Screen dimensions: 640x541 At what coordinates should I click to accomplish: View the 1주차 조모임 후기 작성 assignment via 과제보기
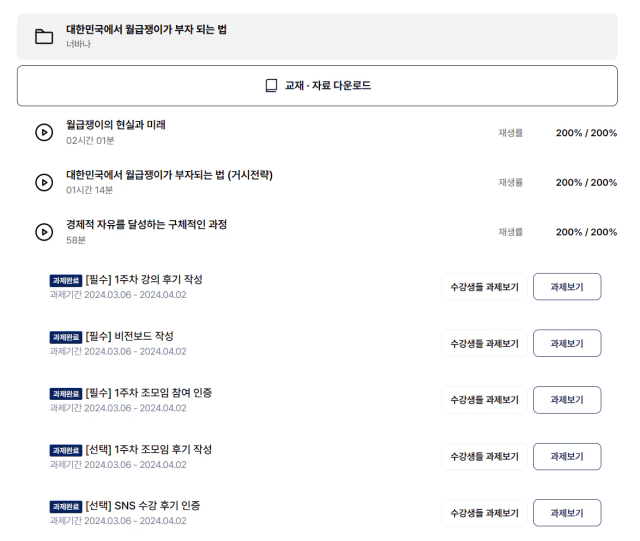(567, 456)
